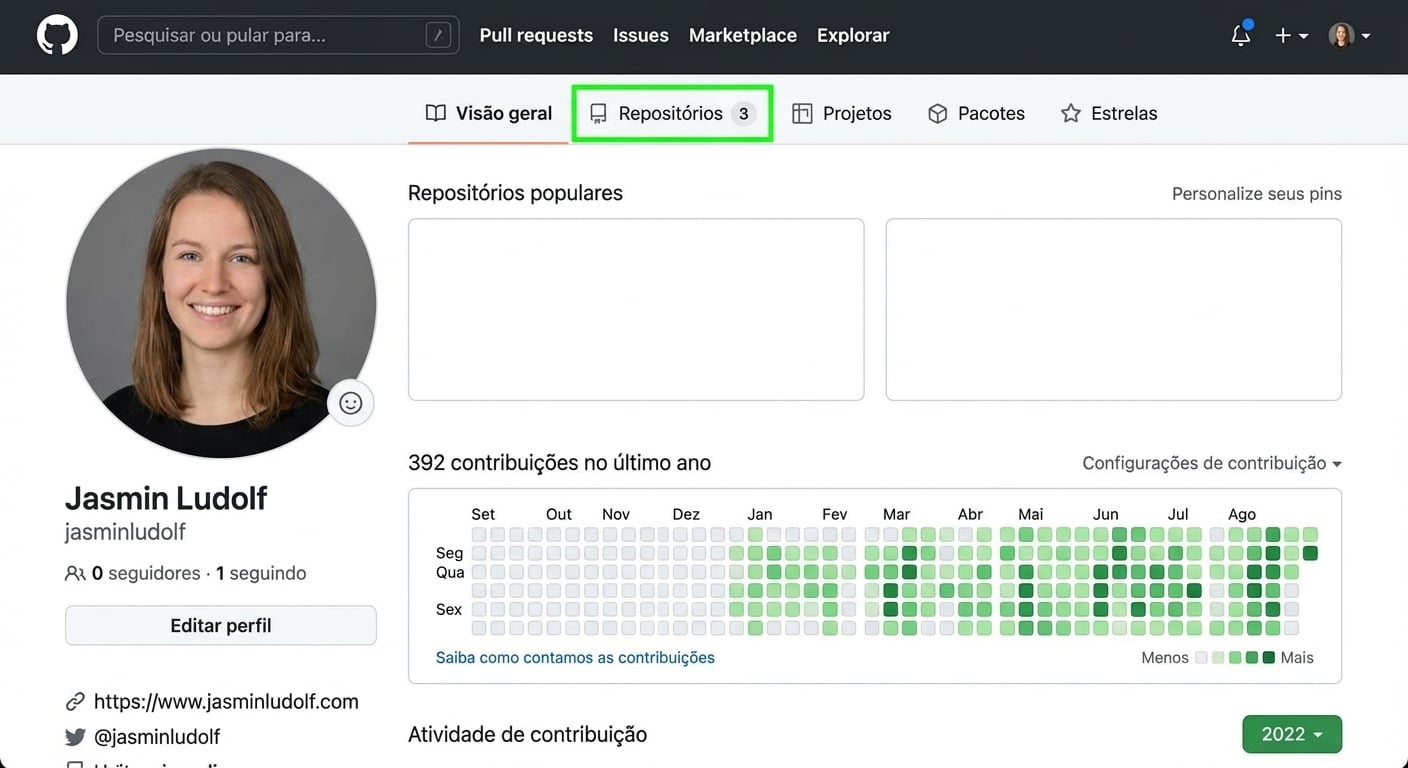This screenshot has width=1408, height=768.
Task: Click the Mar month label in contribution graph
Action: pos(896,514)
